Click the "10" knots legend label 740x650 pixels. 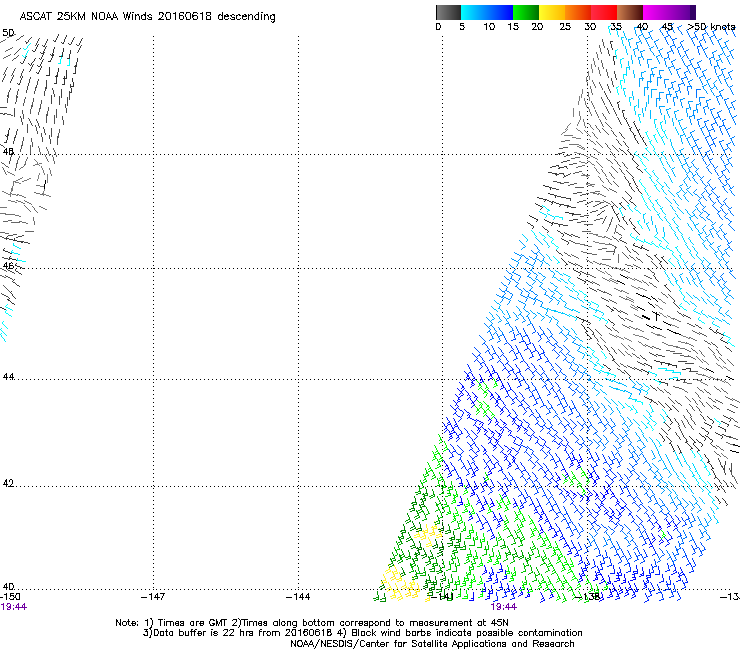pos(489,27)
